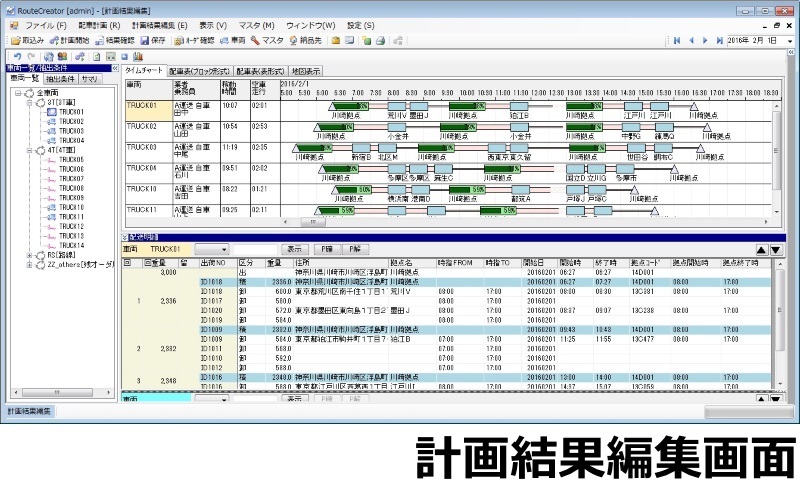Collapse the 全車両 tree root node
Image resolution: width=800 pixels, height=500 pixels.
click(18, 93)
